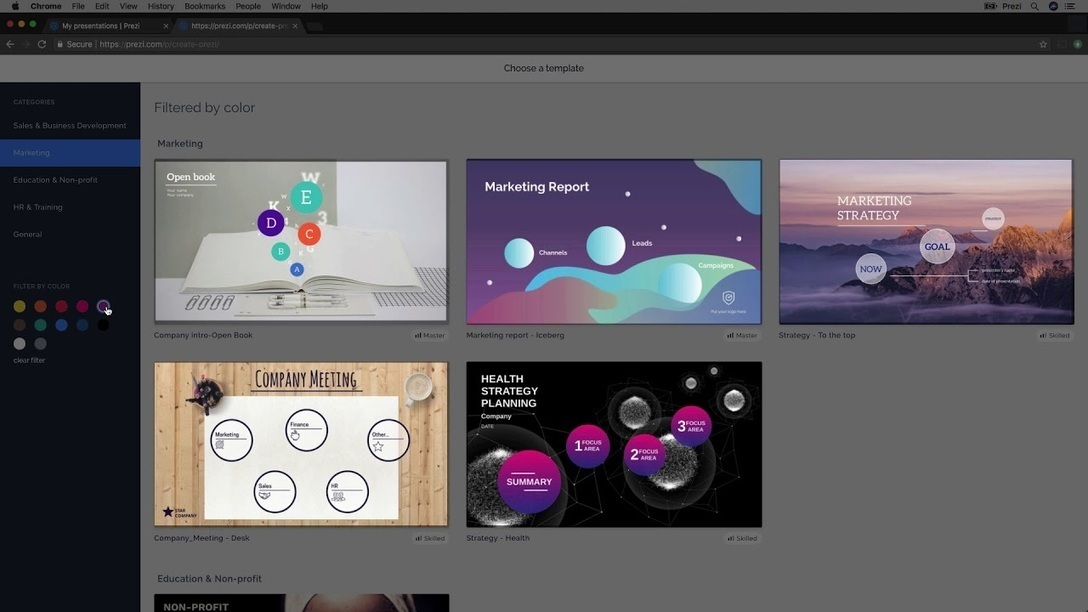Open Spotlight search in the menu bar

tap(1034, 6)
